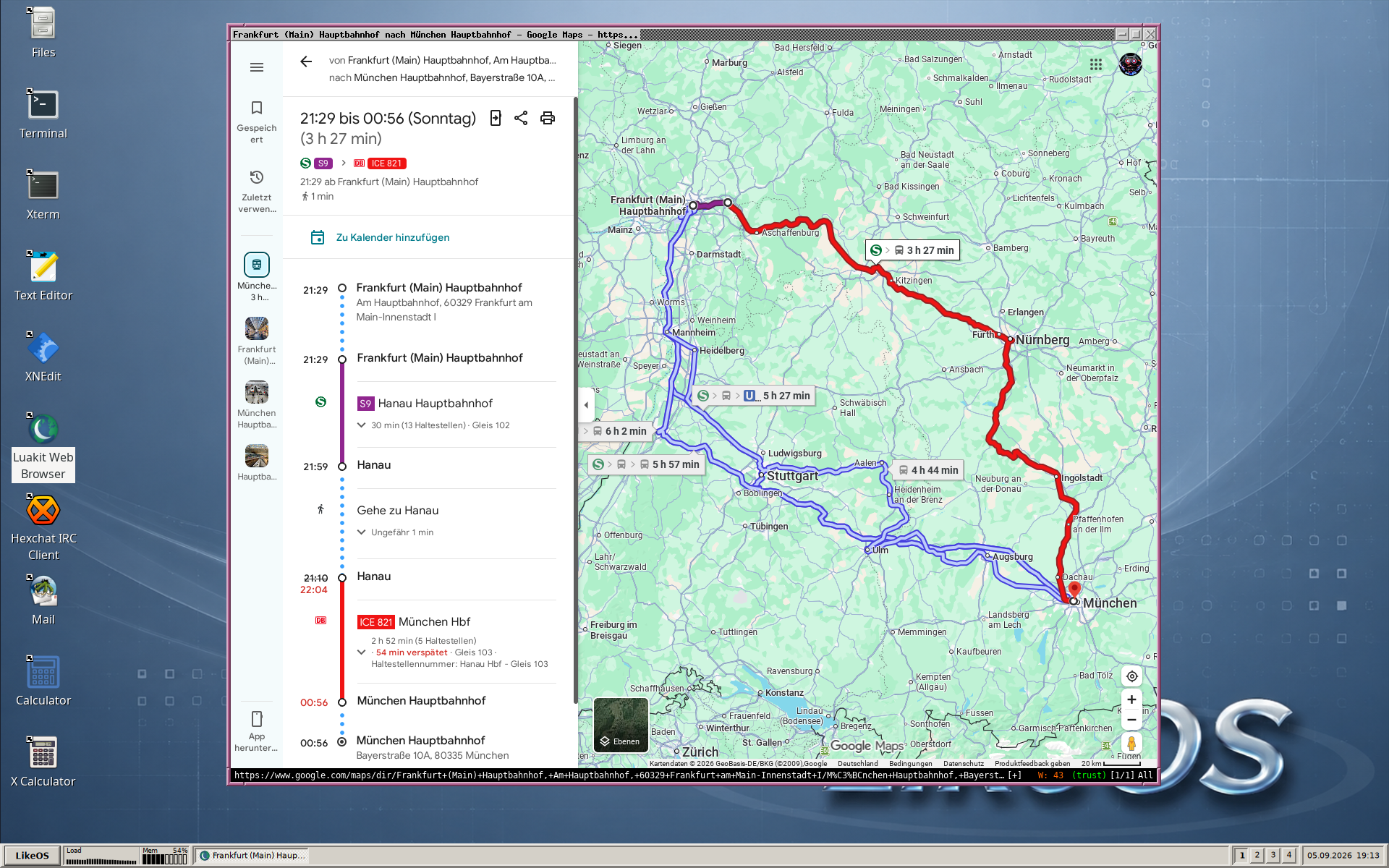This screenshot has height=868, width=1389.
Task: Click the share route icon
Action: coord(521,118)
